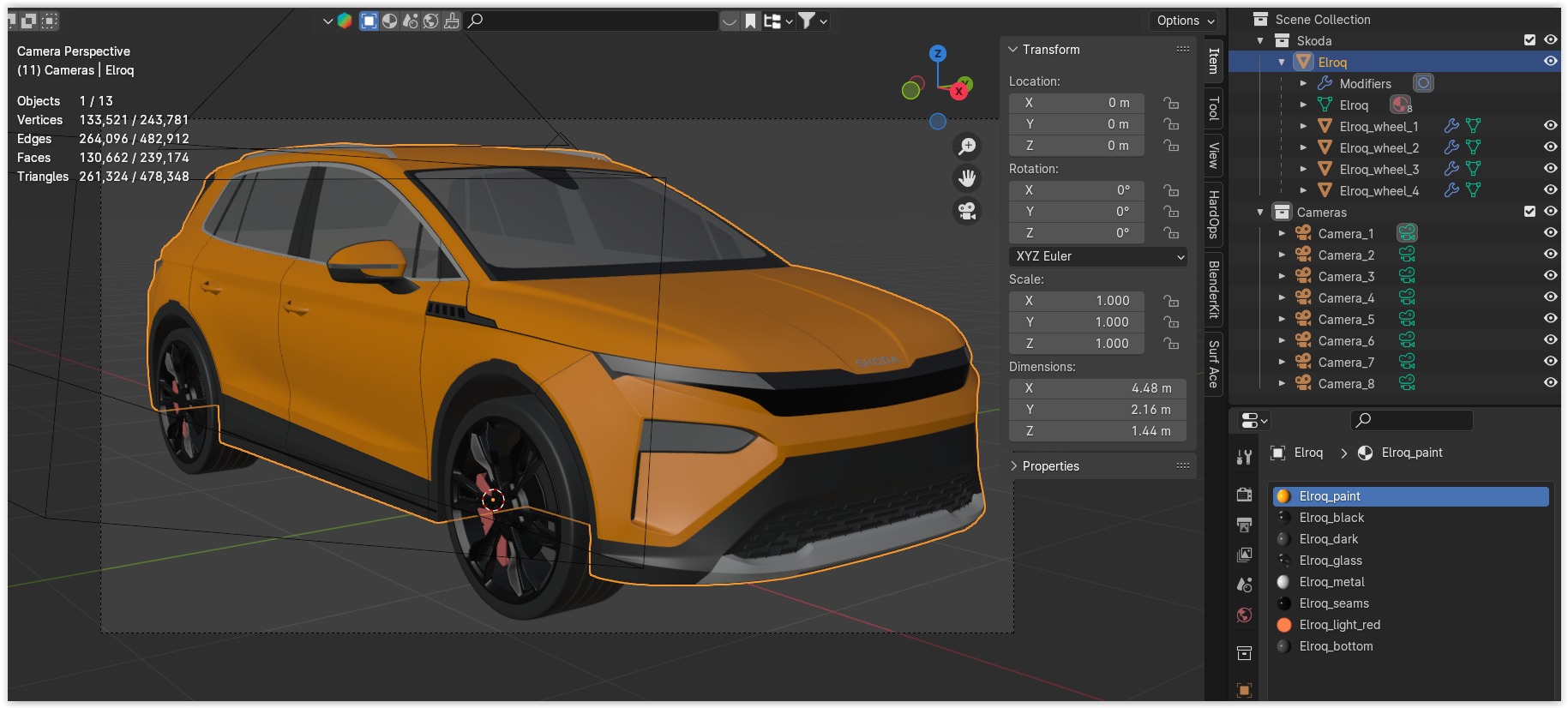Hide the Skoda collection in viewport
The height and width of the screenshot is (708, 1568).
click(1550, 40)
